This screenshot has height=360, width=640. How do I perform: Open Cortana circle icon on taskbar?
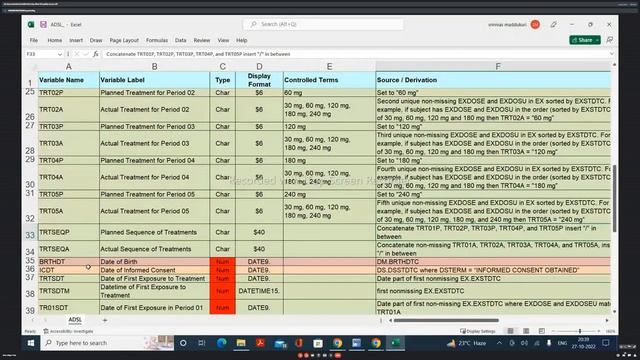pyautogui.click(x=183, y=343)
